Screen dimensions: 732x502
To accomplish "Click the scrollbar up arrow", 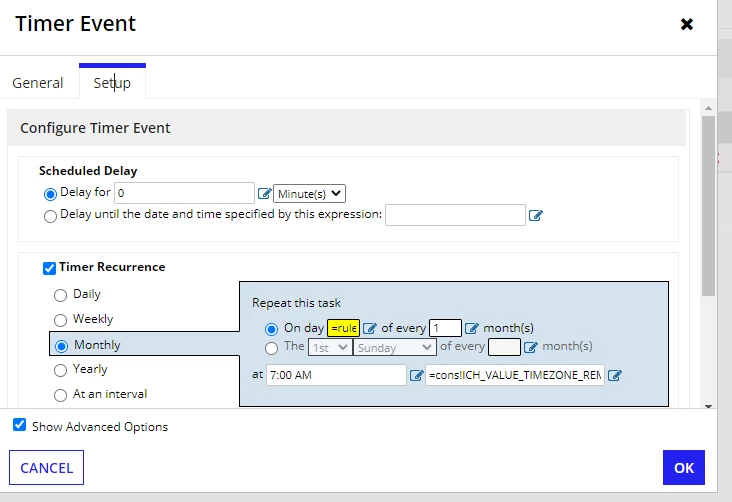I will (x=708, y=107).
